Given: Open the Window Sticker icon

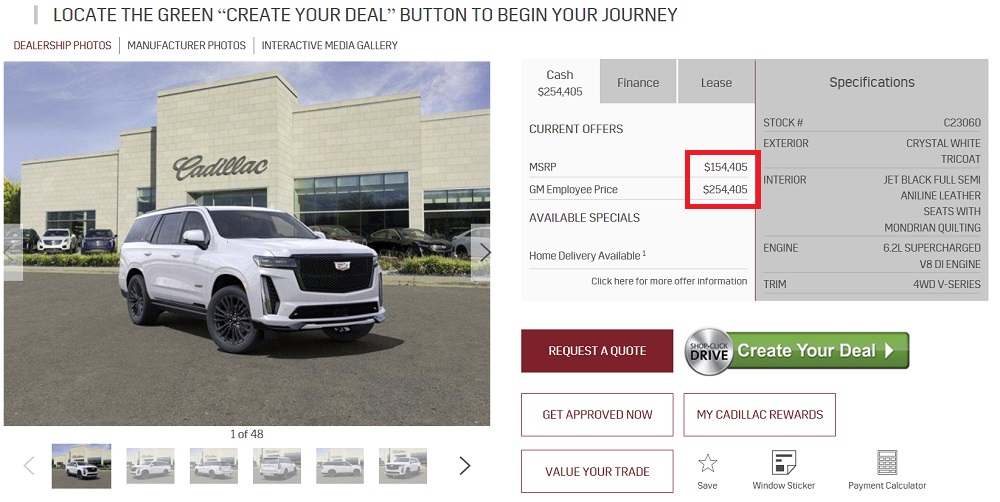Looking at the screenshot, I should pos(784,464).
